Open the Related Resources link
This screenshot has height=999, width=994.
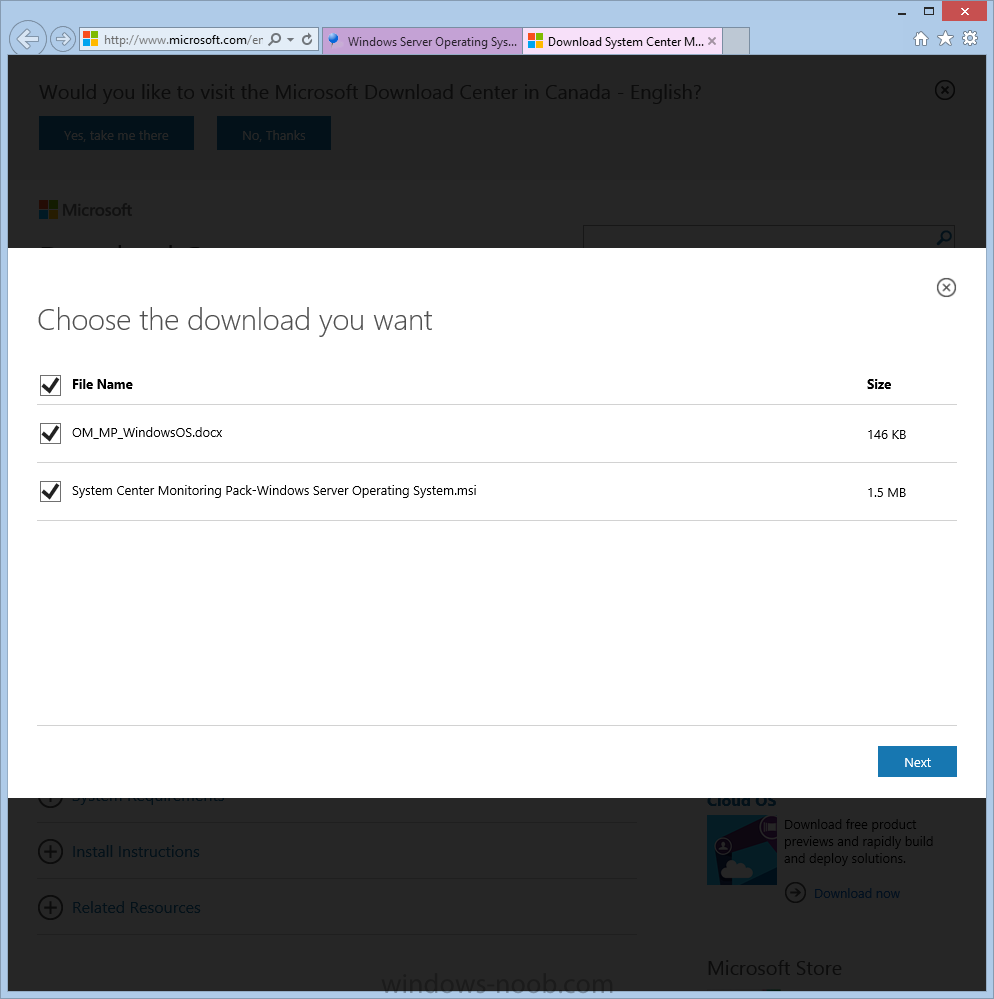[136, 908]
